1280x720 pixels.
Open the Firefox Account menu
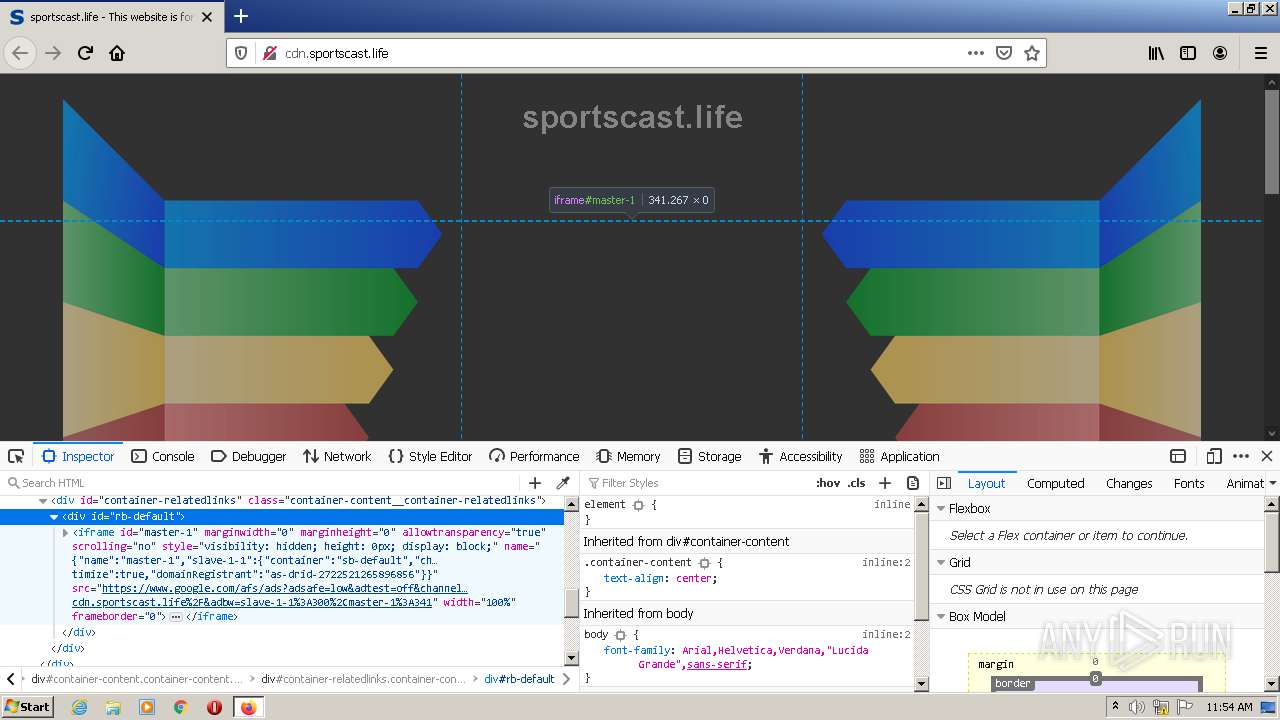click(1220, 53)
